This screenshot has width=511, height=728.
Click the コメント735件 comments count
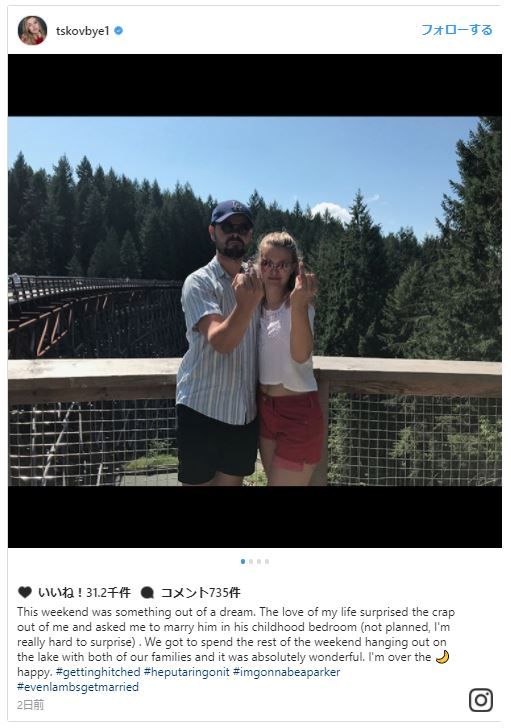pyautogui.click(x=201, y=592)
